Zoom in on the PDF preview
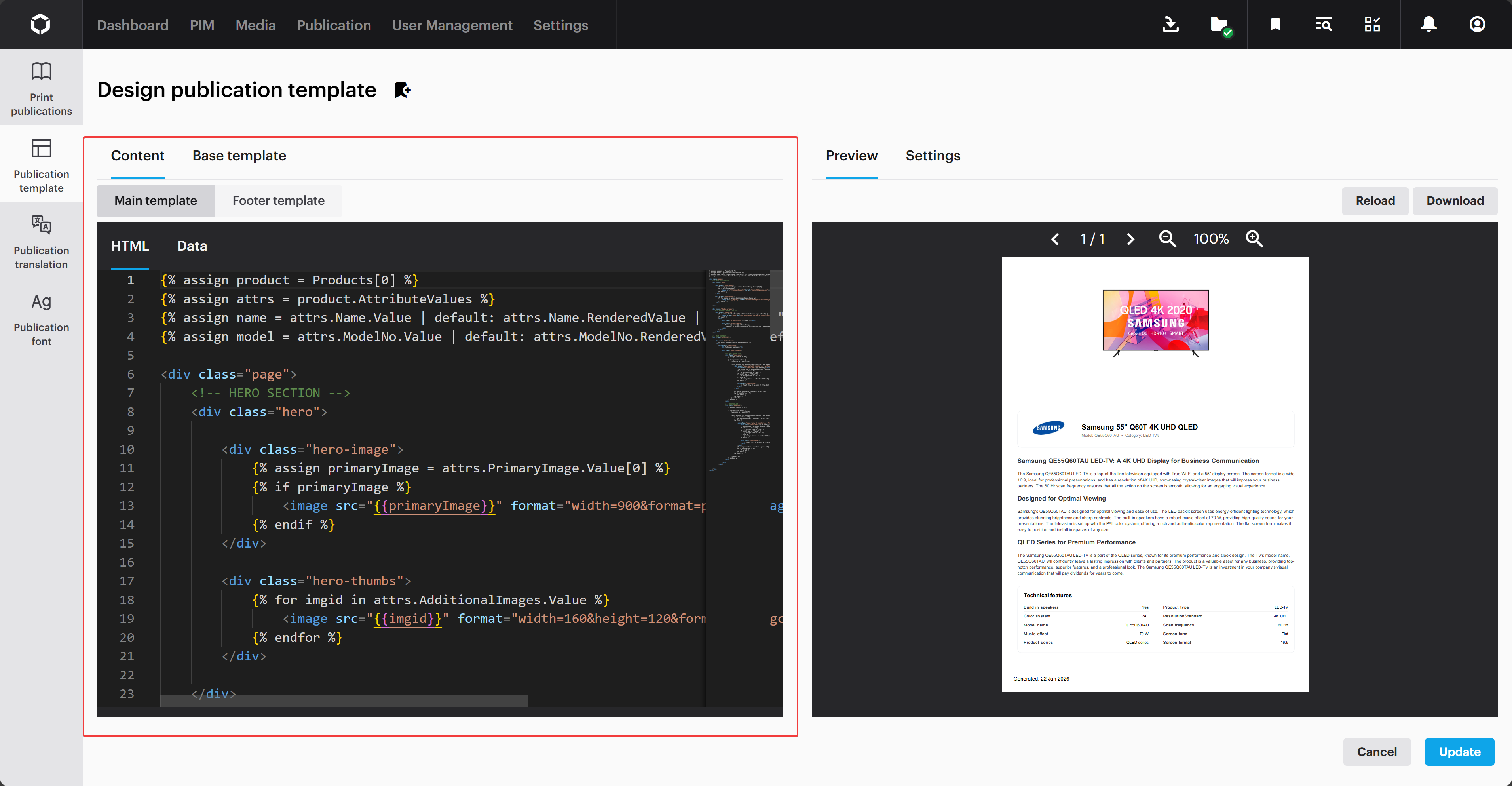This screenshot has height=786, width=1512. point(1255,239)
